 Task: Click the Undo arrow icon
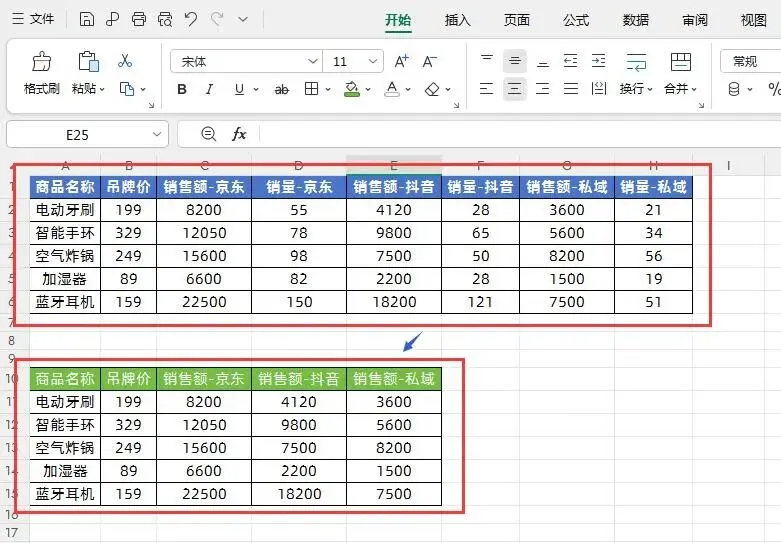[191, 19]
